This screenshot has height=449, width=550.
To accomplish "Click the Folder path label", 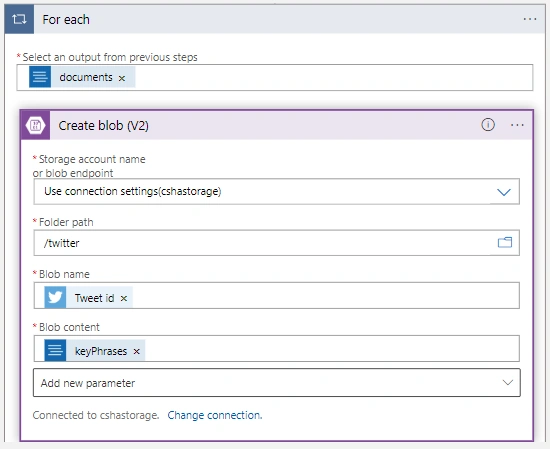I will click(x=66, y=222).
